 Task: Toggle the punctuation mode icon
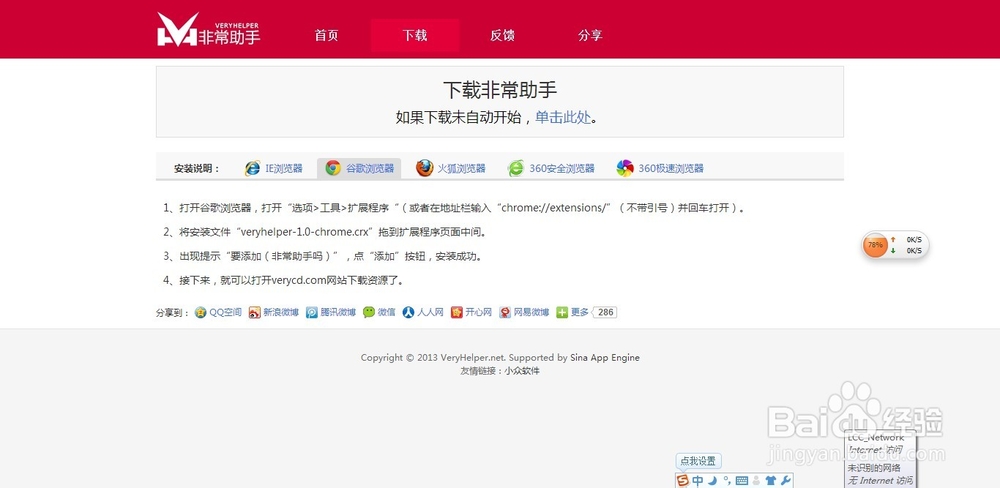726,480
